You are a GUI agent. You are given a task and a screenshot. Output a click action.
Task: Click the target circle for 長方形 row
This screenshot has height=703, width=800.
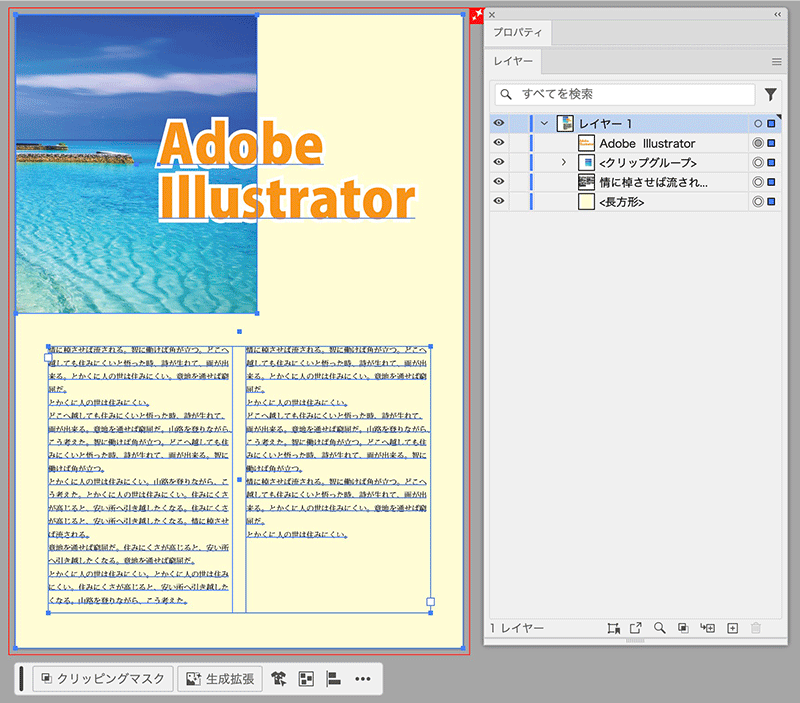pyautogui.click(x=758, y=202)
